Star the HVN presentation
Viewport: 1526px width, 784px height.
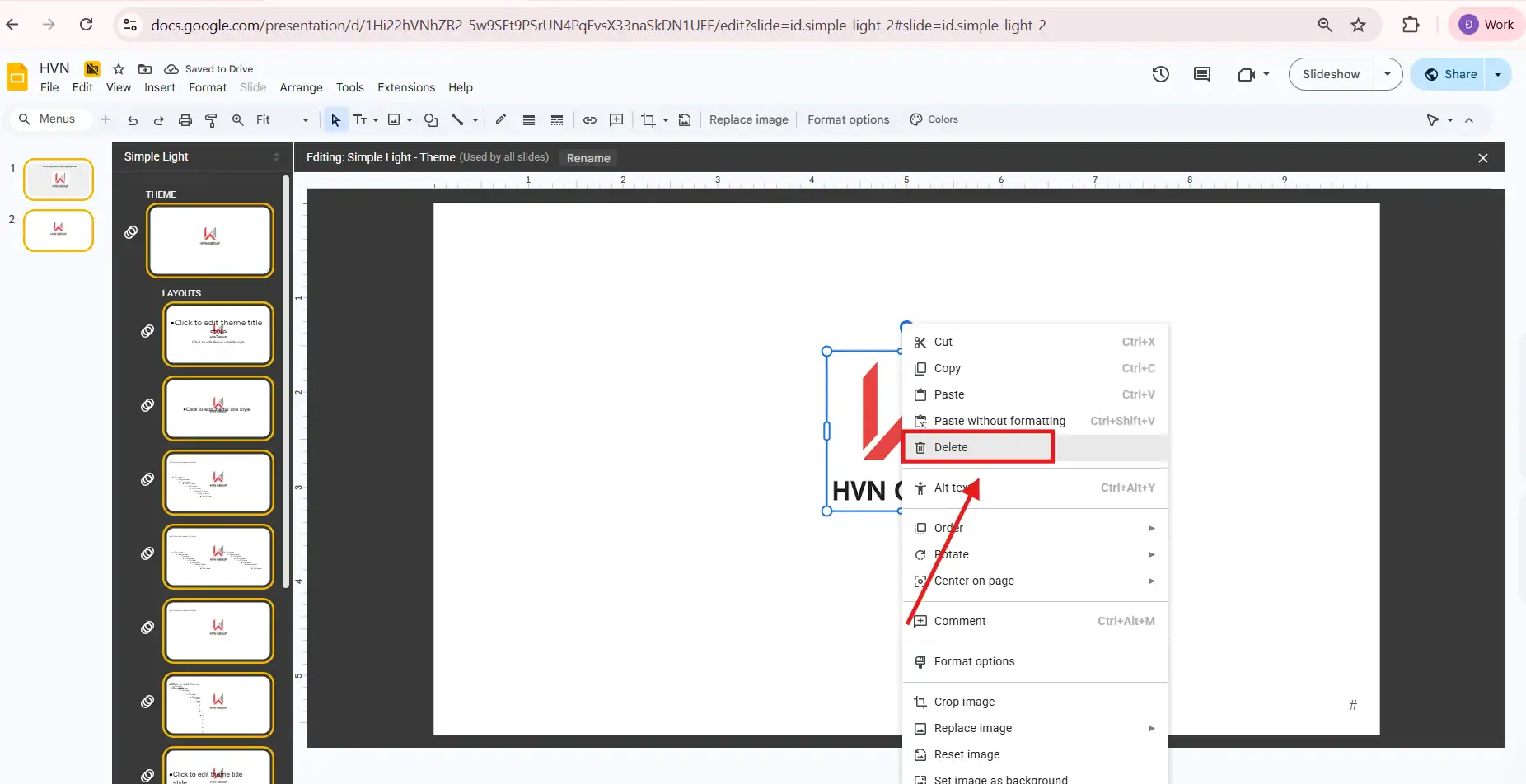pyautogui.click(x=119, y=69)
